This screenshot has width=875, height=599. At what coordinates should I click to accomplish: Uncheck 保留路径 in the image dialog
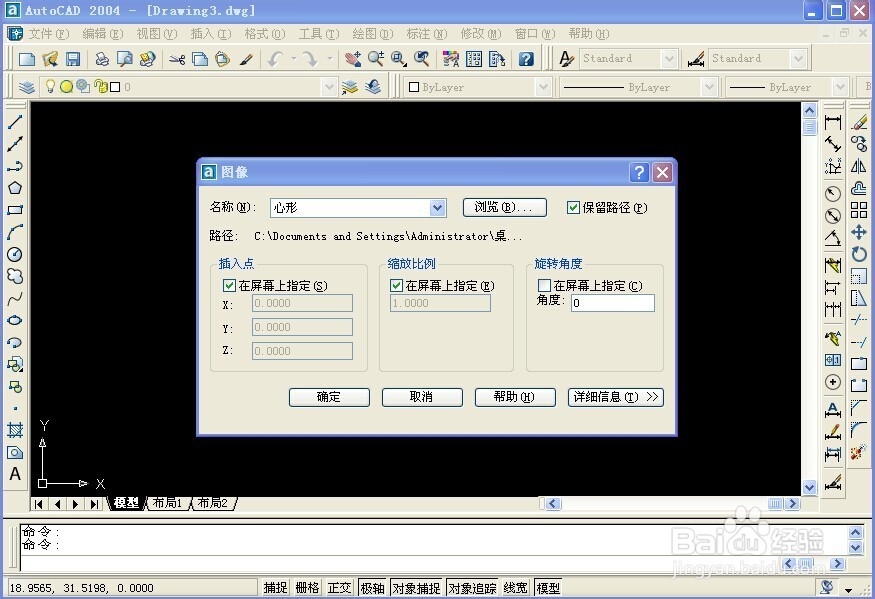click(x=573, y=207)
